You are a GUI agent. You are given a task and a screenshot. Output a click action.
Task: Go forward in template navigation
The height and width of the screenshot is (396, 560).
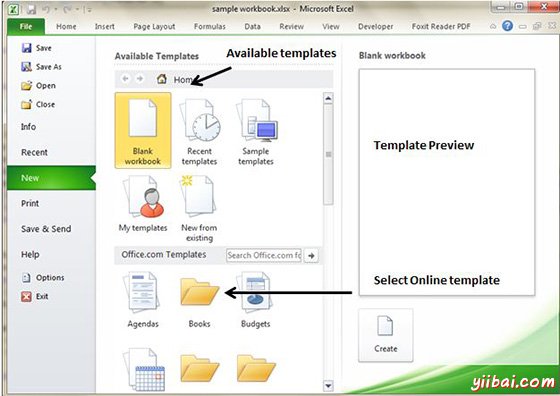[140, 79]
